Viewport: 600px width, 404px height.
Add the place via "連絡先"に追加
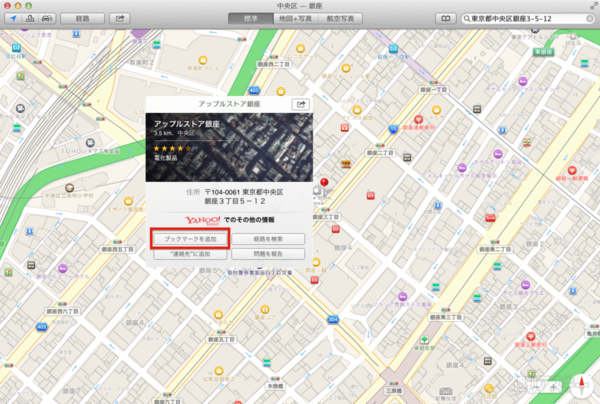point(190,254)
